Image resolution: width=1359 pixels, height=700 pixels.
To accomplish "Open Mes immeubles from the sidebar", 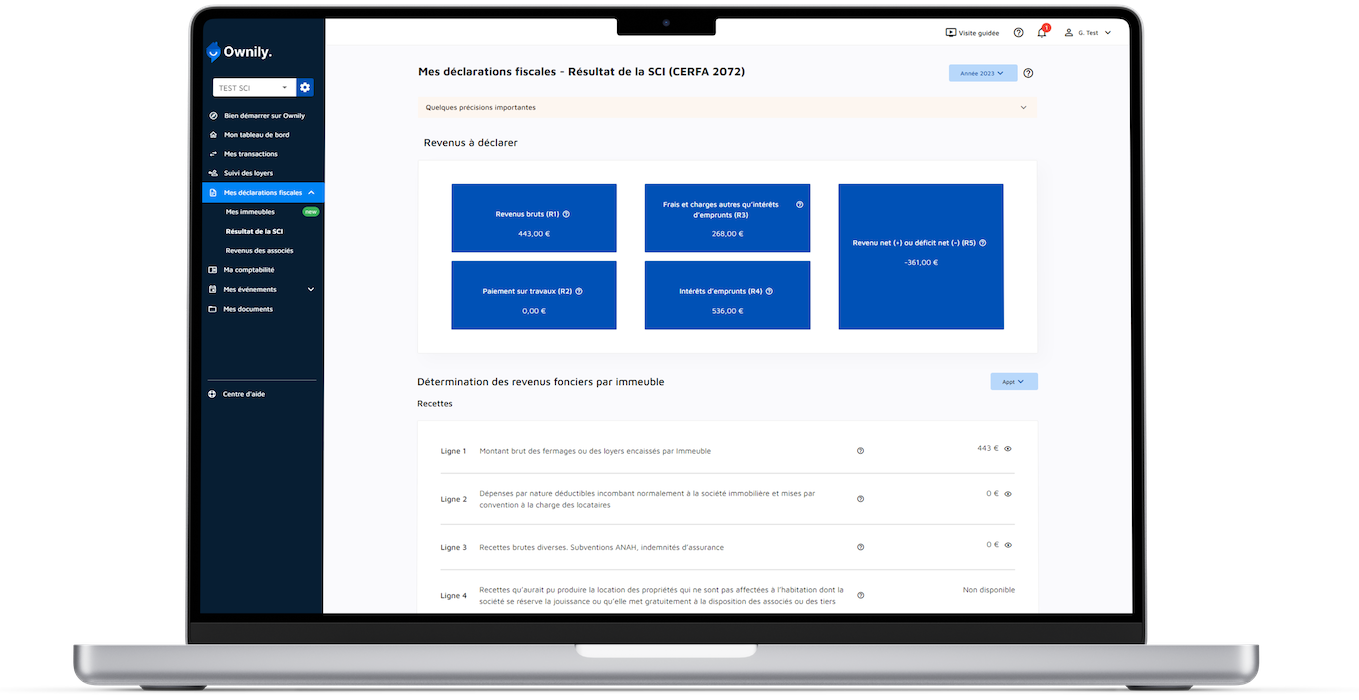I will tap(251, 211).
